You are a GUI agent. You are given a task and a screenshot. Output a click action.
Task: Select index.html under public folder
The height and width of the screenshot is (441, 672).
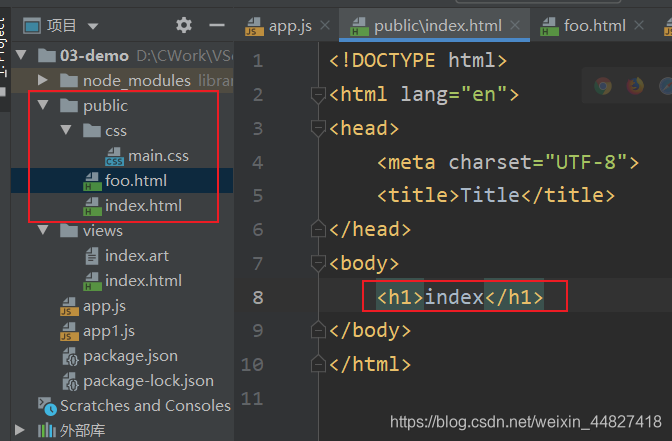coord(144,206)
